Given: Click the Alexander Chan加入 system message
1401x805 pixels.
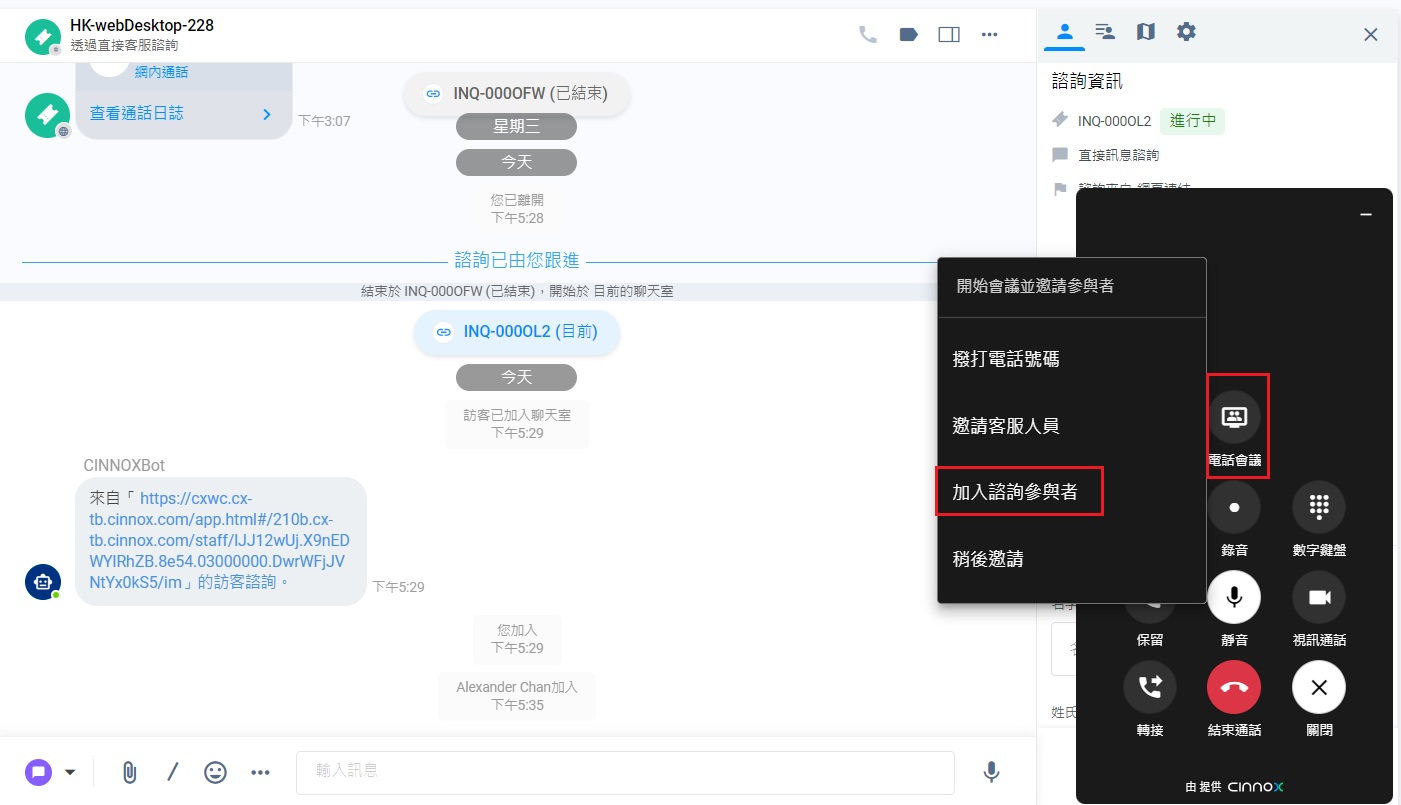Looking at the screenshot, I should (x=516, y=696).
